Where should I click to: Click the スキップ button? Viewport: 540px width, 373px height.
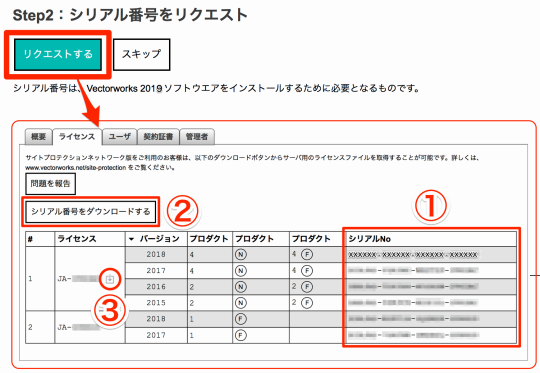pos(142,54)
